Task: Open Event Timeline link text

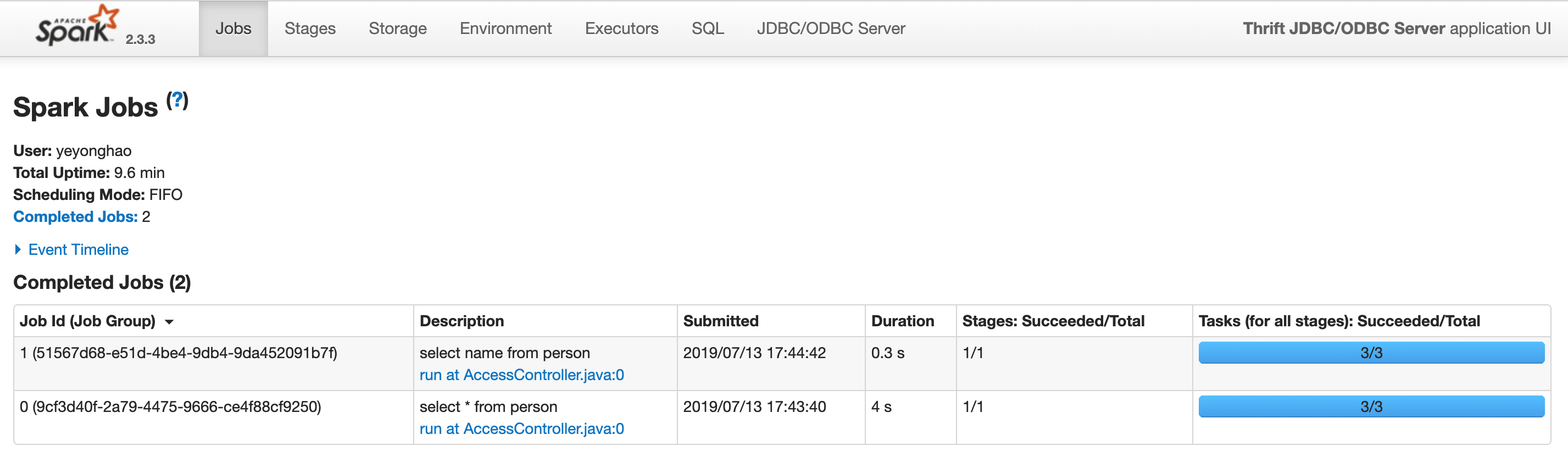Action: [x=79, y=249]
